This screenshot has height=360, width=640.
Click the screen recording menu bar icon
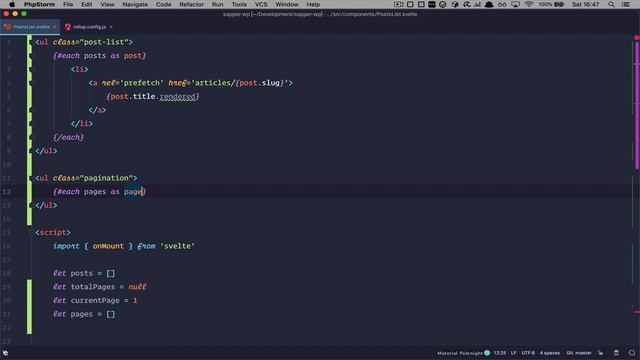399,4
